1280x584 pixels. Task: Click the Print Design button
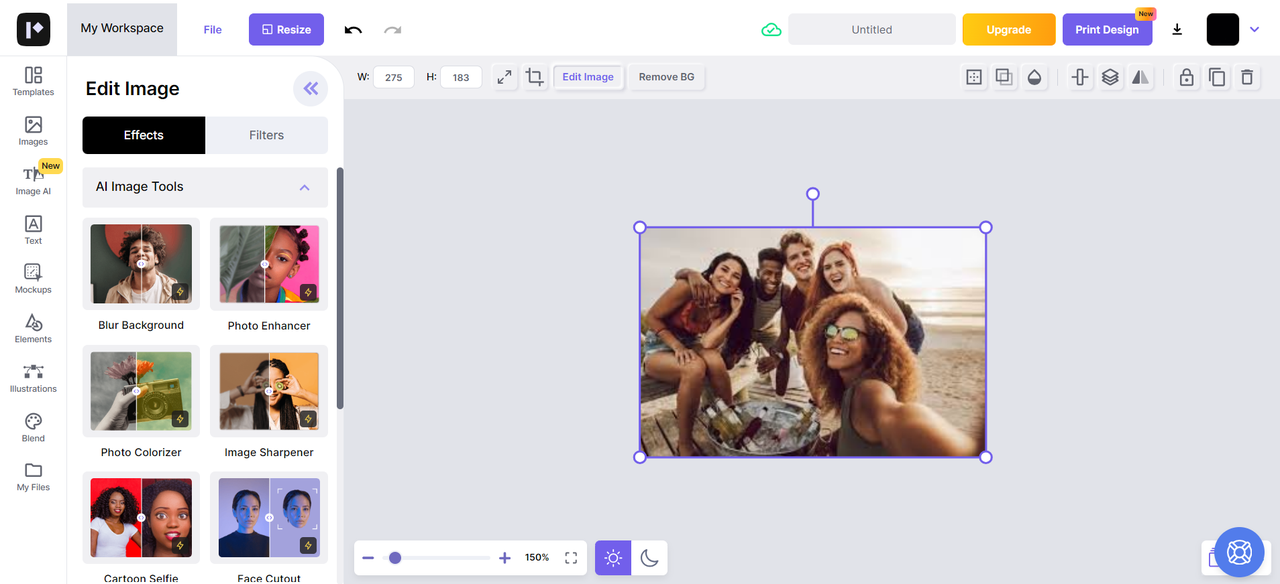(1107, 30)
